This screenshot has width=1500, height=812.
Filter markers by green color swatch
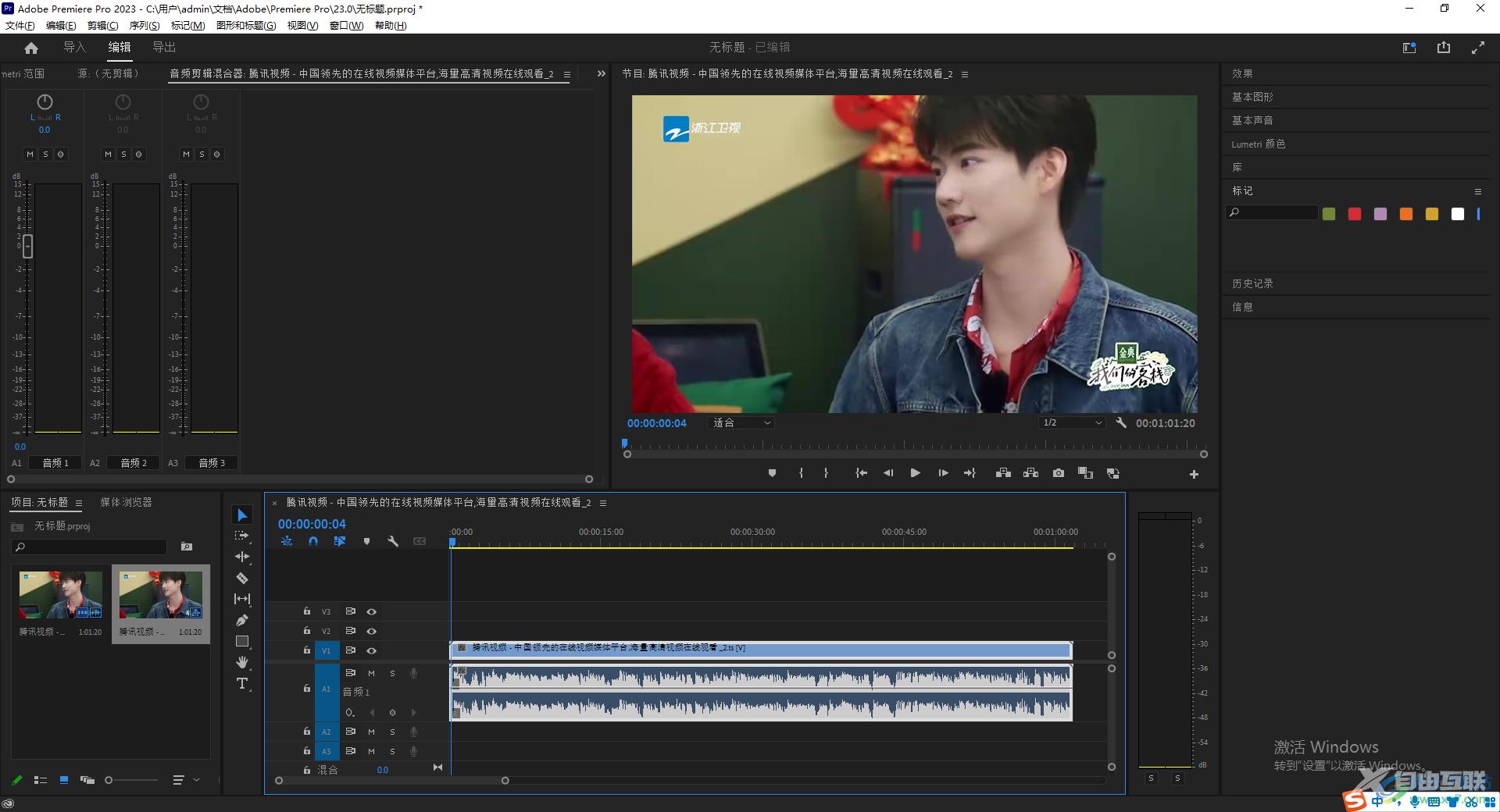tap(1329, 214)
